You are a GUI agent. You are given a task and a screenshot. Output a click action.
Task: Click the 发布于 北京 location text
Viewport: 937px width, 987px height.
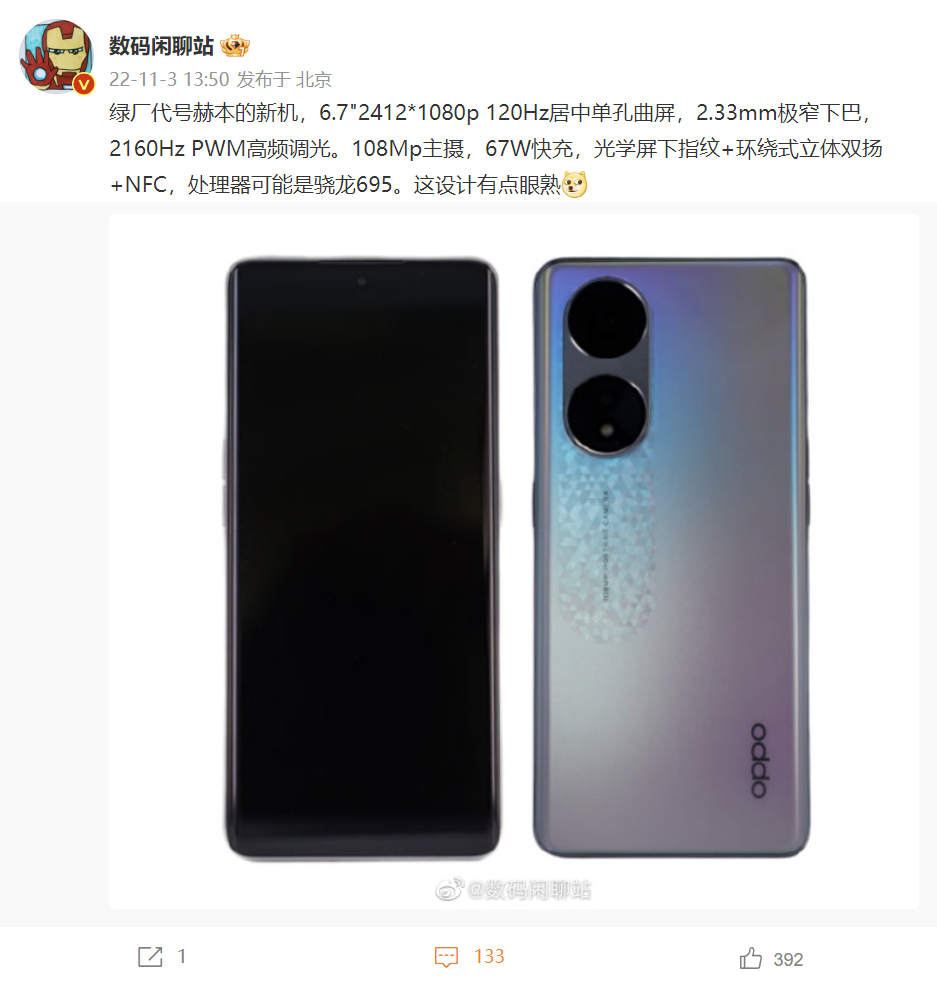[x=284, y=79]
